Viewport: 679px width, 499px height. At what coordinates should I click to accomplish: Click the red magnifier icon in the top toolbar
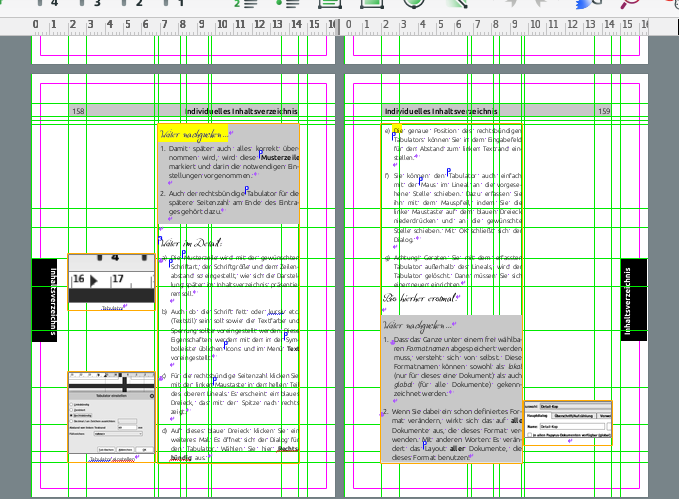coord(630,4)
